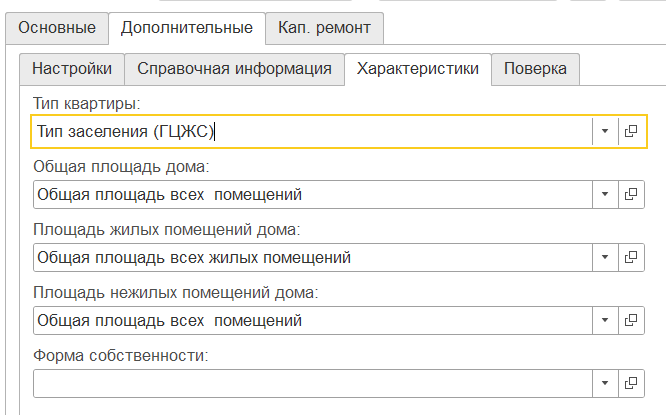
Task: Click Площадь жилых помещений дома input field
Action: 310,257
